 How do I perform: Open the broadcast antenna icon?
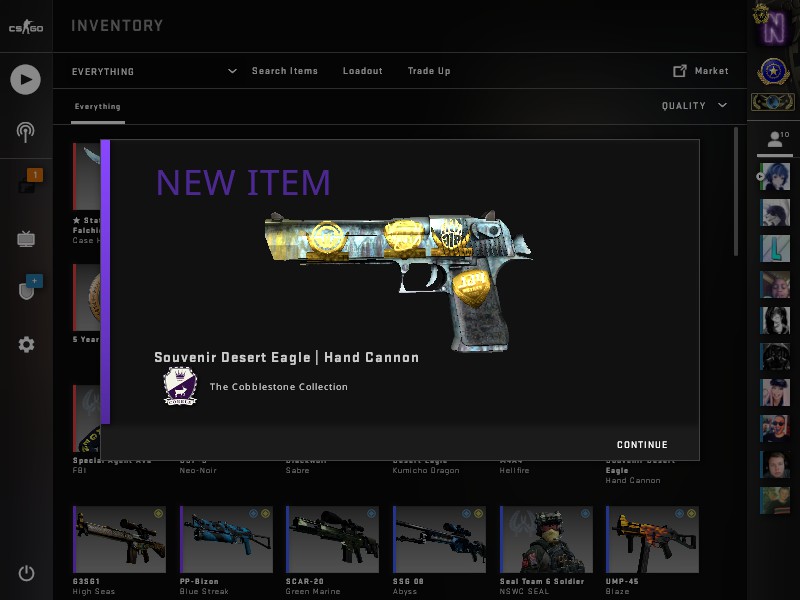point(26,133)
